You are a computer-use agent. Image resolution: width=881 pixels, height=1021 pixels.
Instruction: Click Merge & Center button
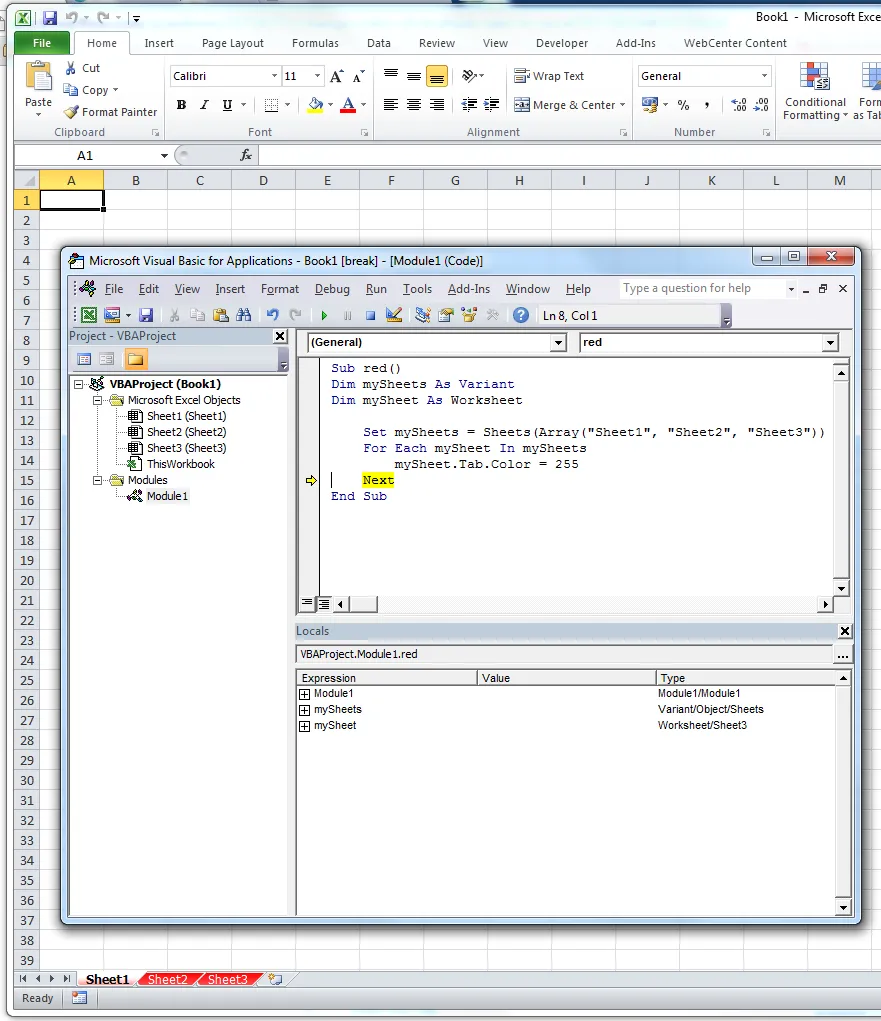570,105
